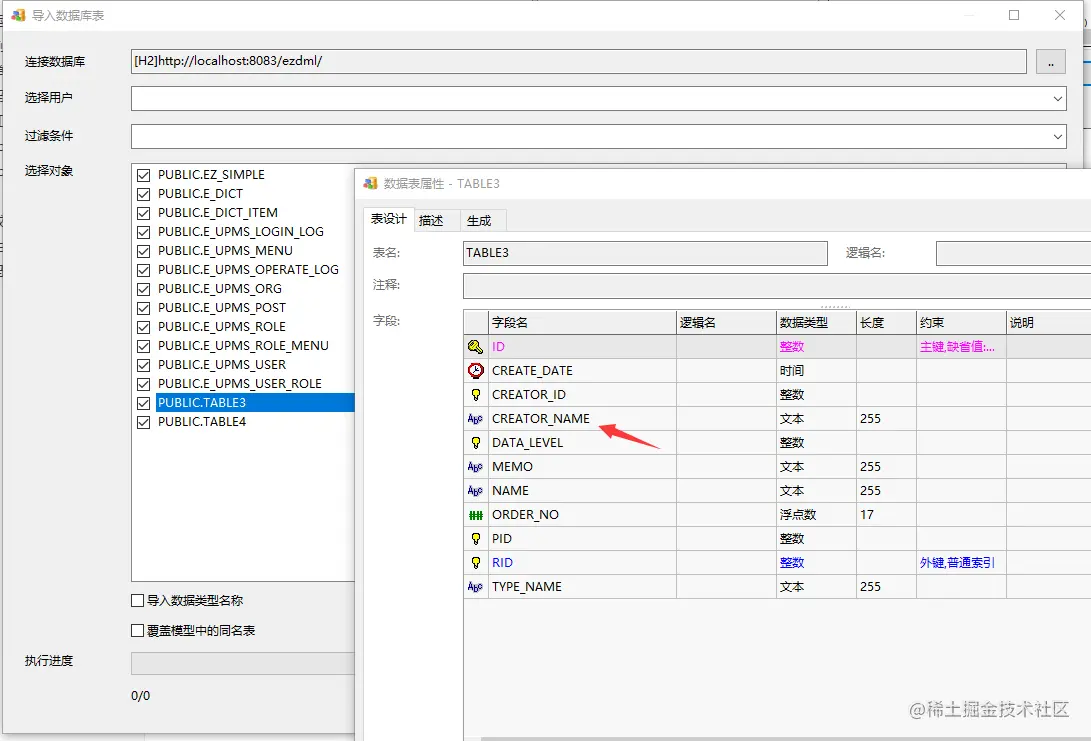Toggle PUBLIC.E_UPMS_LOGIN_LOG checkbox
This screenshot has width=1091, height=741.
[143, 232]
